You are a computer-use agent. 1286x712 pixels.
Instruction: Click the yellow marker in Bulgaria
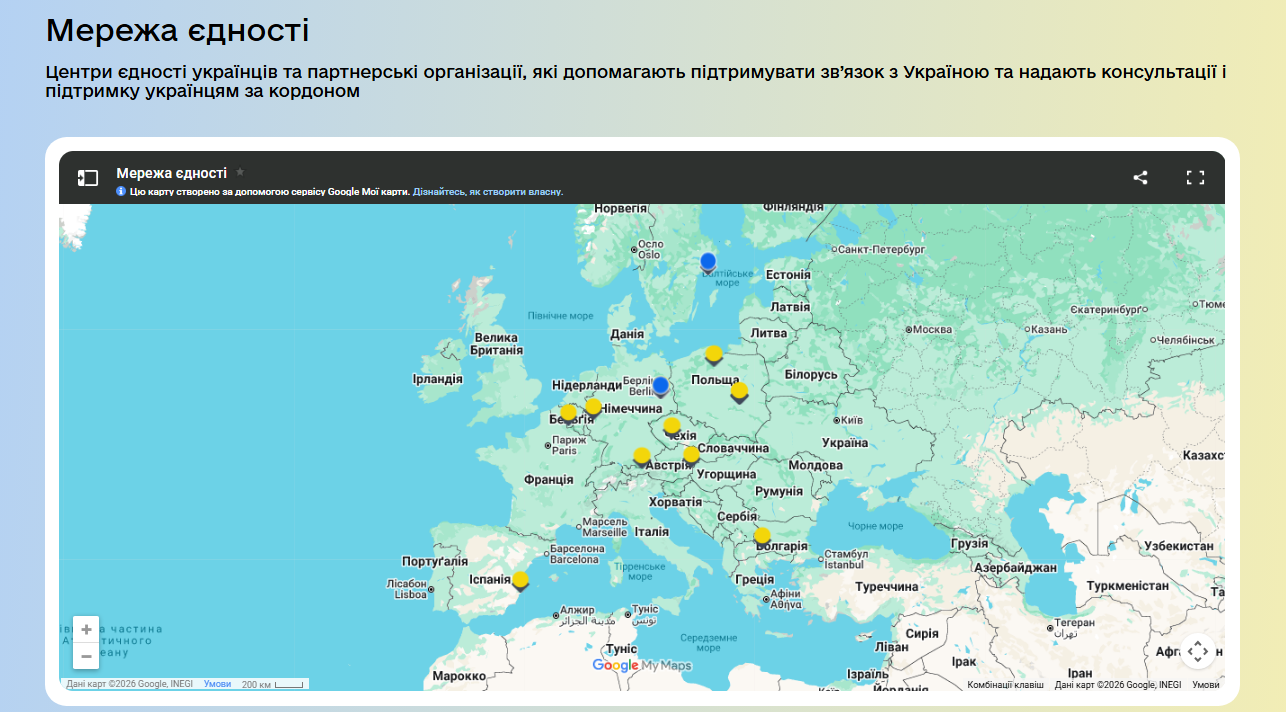[762, 536]
